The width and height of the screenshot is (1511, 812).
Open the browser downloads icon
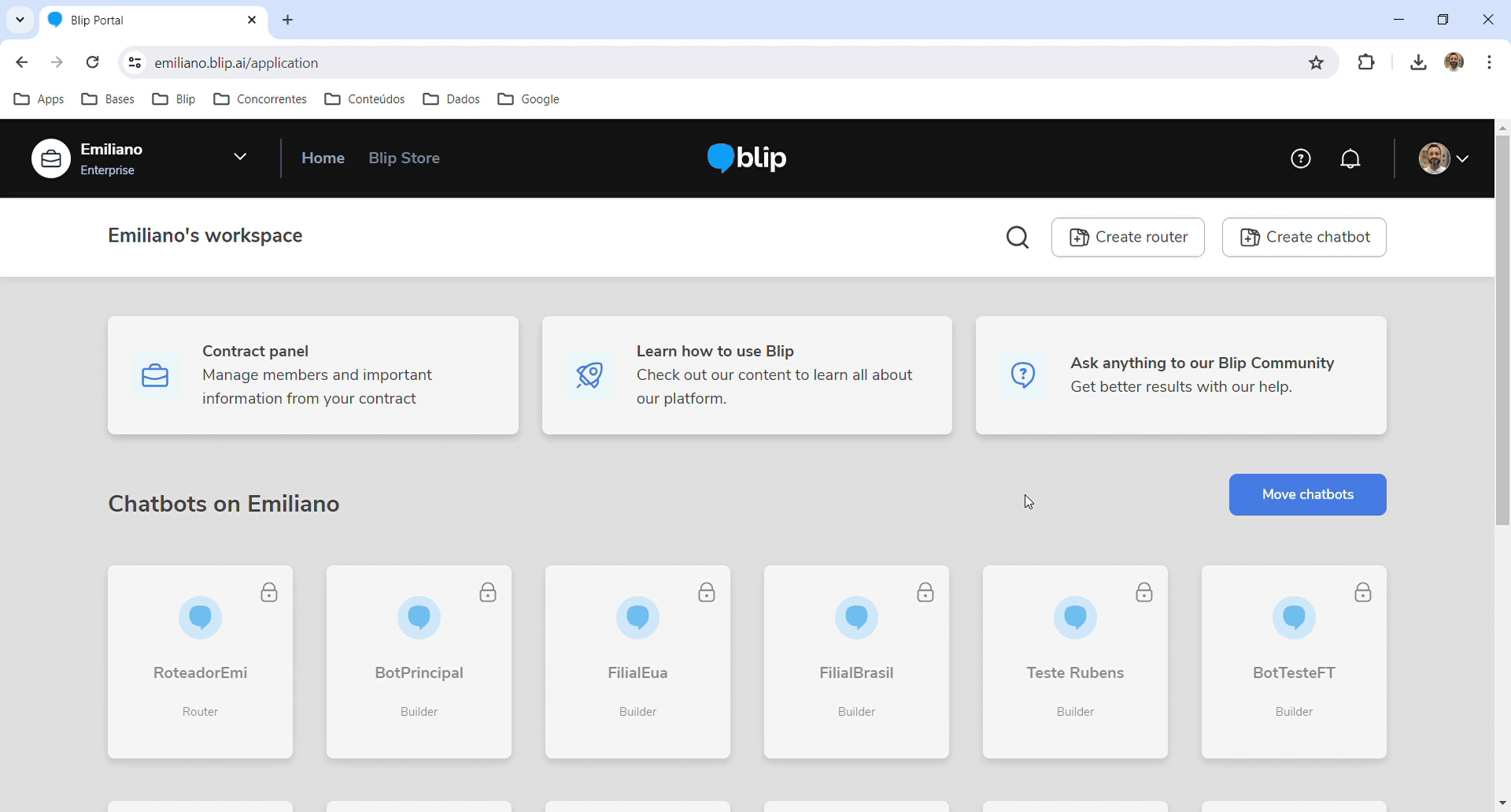pos(1418,62)
